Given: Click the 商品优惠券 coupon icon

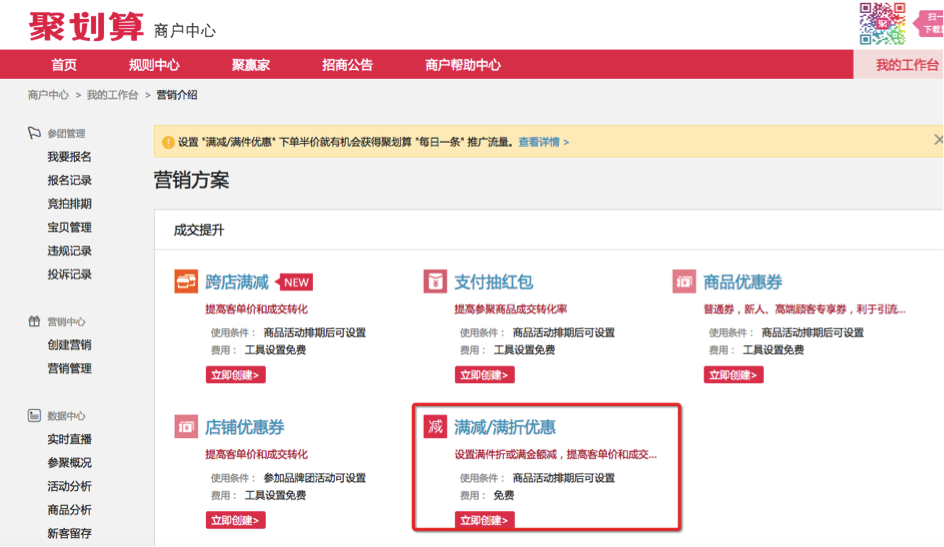Looking at the screenshot, I should click(x=684, y=282).
